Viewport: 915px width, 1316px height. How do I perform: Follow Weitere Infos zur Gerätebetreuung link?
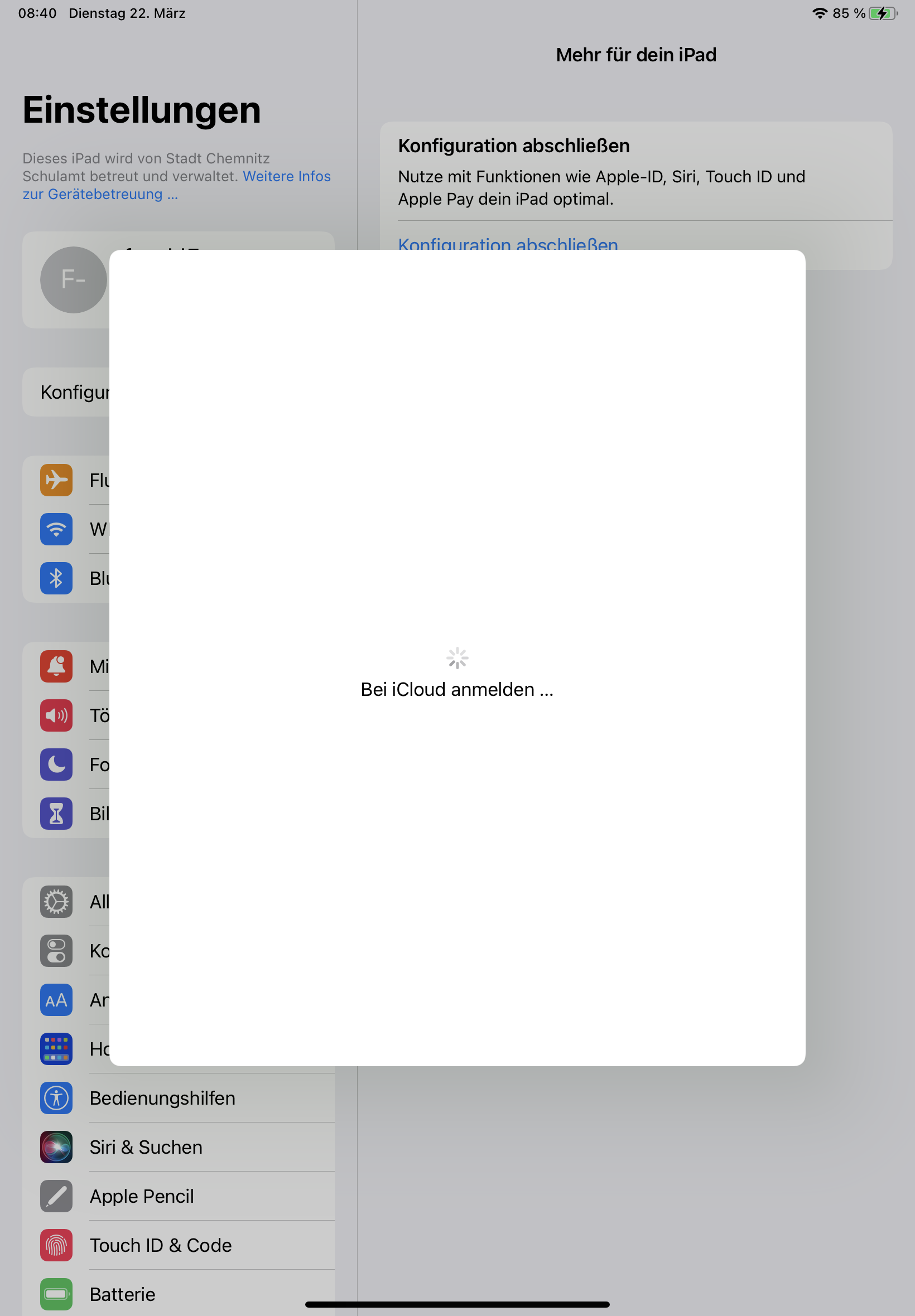point(176,185)
